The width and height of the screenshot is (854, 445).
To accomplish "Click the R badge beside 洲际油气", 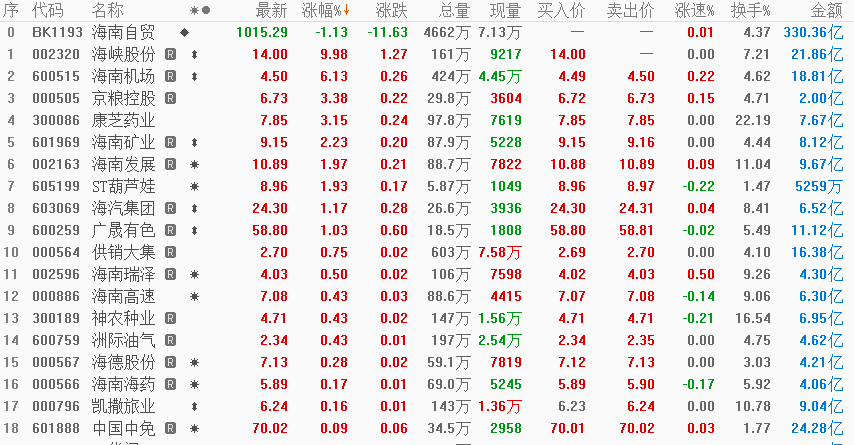I will coord(170,340).
